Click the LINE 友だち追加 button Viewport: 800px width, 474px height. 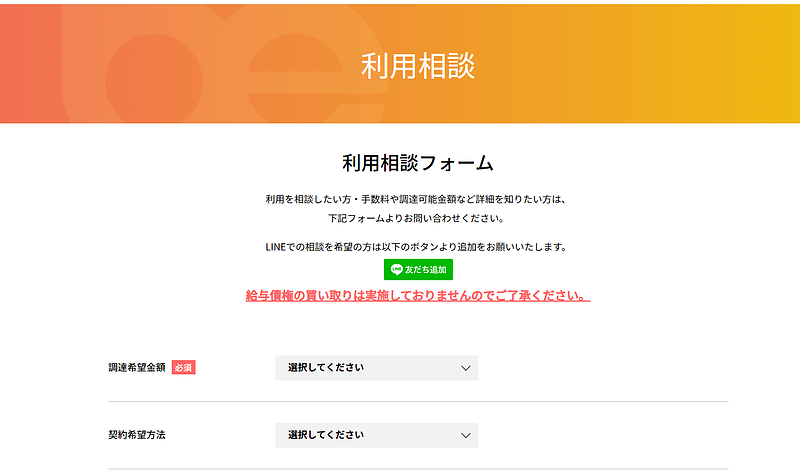coord(418,269)
